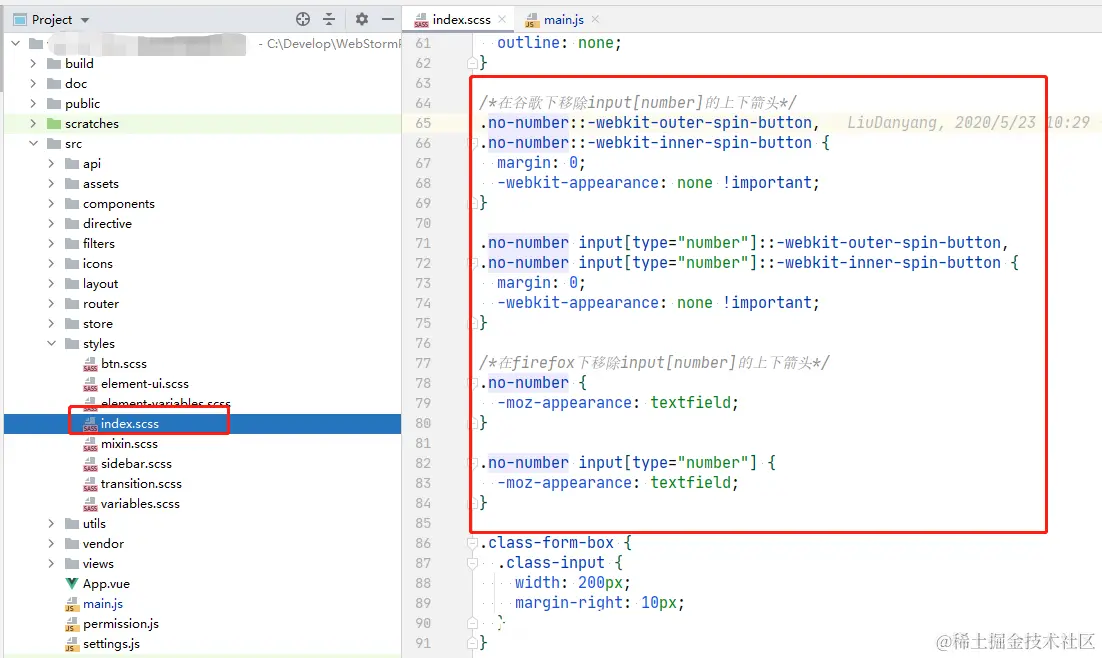
Task: Click the SASS icon of variables.scss
Action: (x=90, y=505)
